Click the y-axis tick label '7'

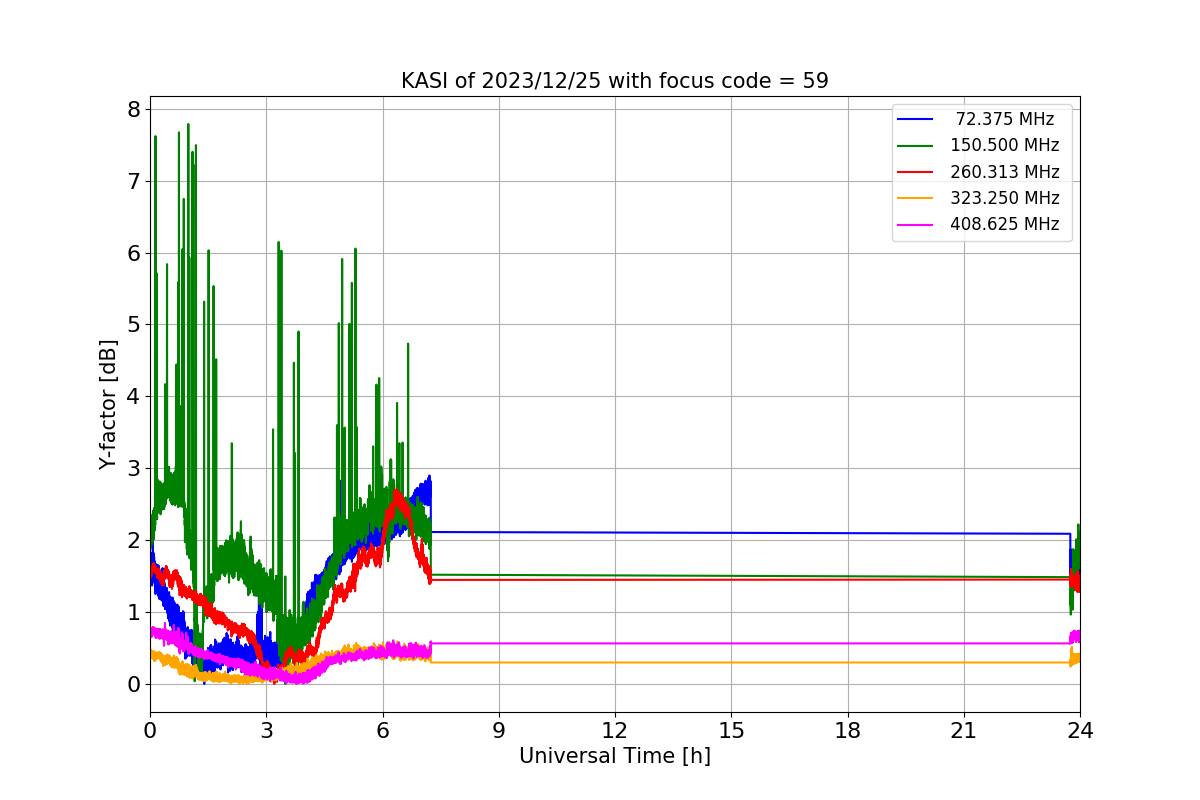[x=133, y=181]
